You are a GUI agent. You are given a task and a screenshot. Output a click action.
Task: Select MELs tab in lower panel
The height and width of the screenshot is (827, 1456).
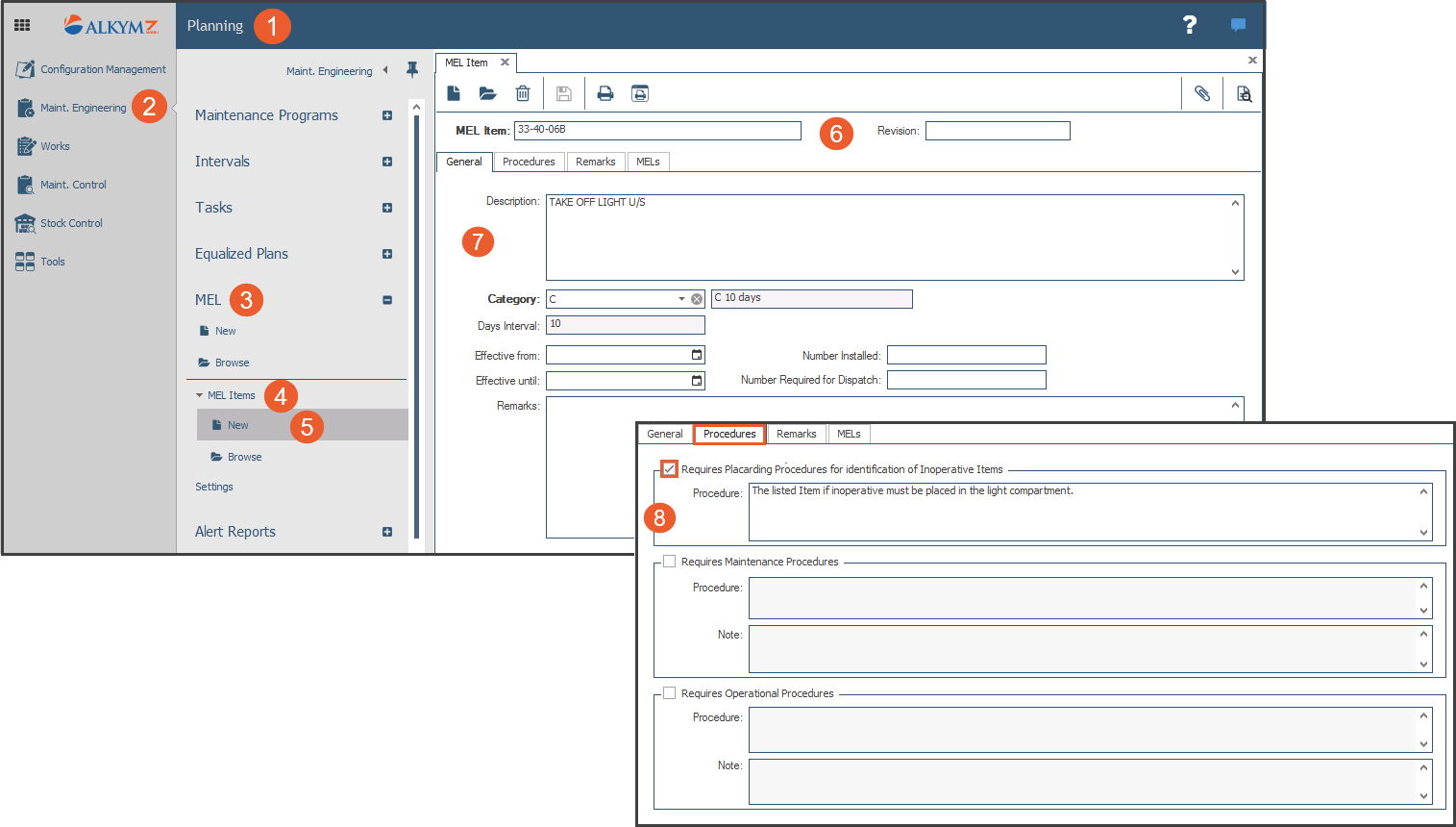(849, 434)
